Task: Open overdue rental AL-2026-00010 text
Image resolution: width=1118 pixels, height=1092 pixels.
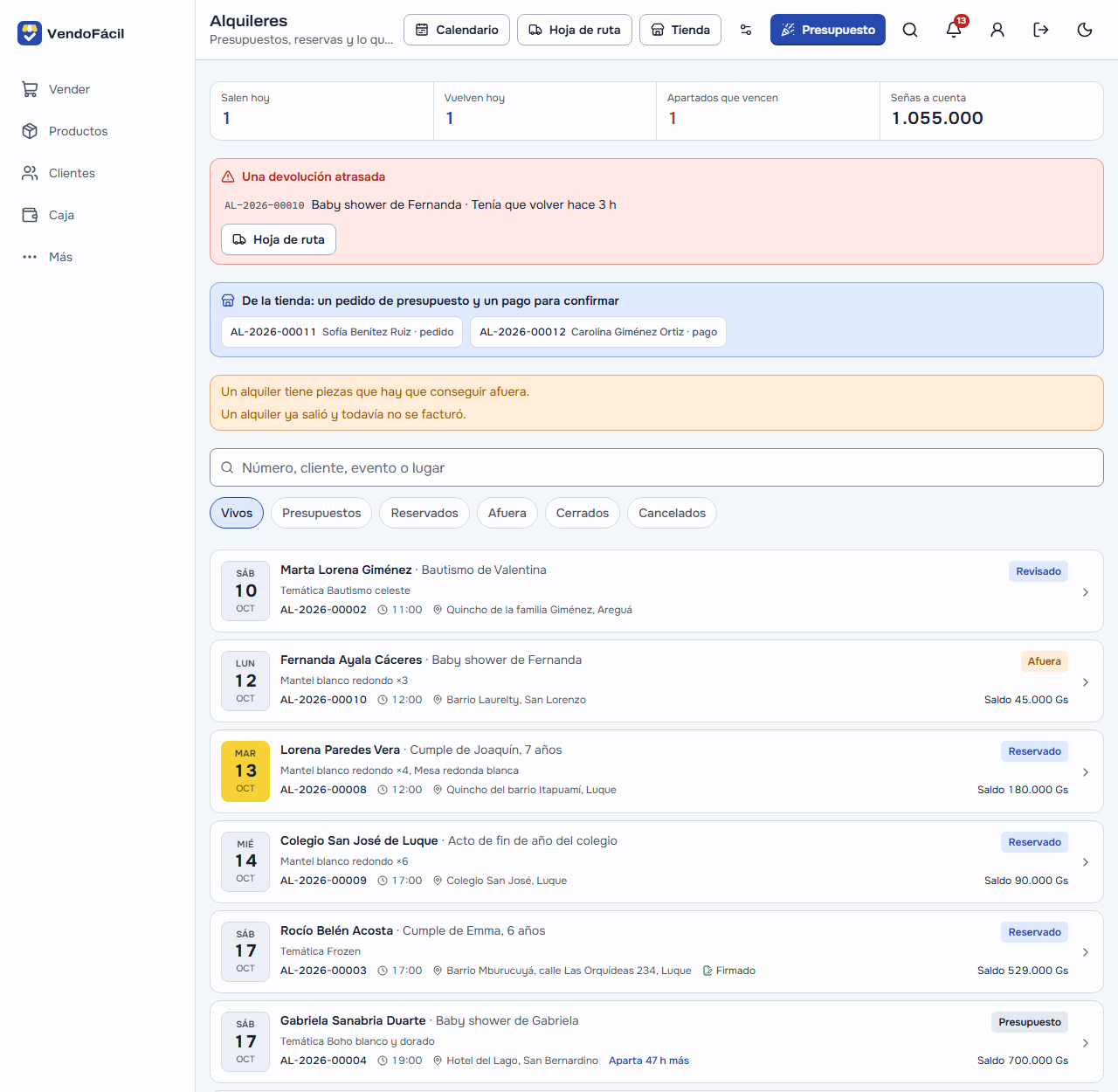Action: (265, 205)
